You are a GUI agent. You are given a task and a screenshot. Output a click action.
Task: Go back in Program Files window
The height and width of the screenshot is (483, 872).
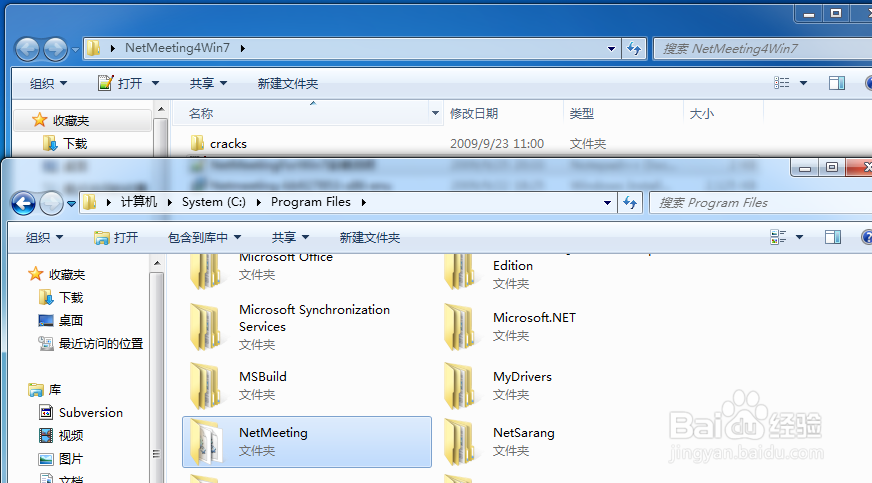(x=23, y=203)
